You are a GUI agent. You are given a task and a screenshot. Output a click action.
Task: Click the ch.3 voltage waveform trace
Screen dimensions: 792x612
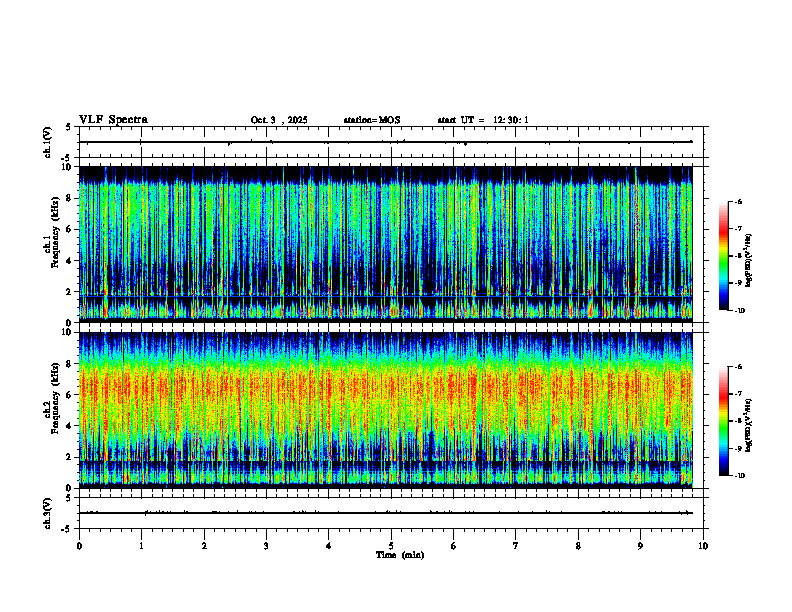pos(386,513)
